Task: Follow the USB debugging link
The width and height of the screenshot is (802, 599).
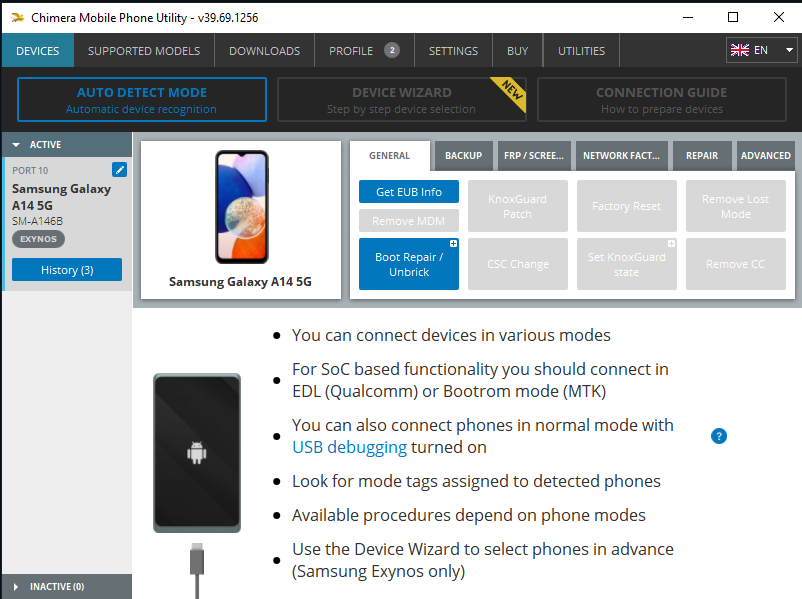Action: tap(349, 447)
